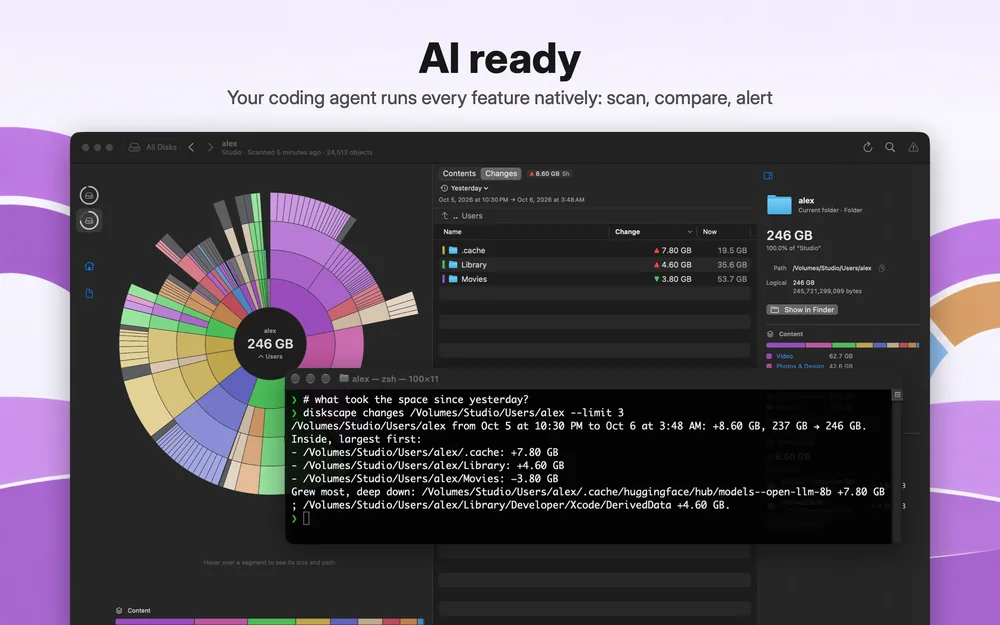Copy the path with the copy icon

(x=882, y=268)
